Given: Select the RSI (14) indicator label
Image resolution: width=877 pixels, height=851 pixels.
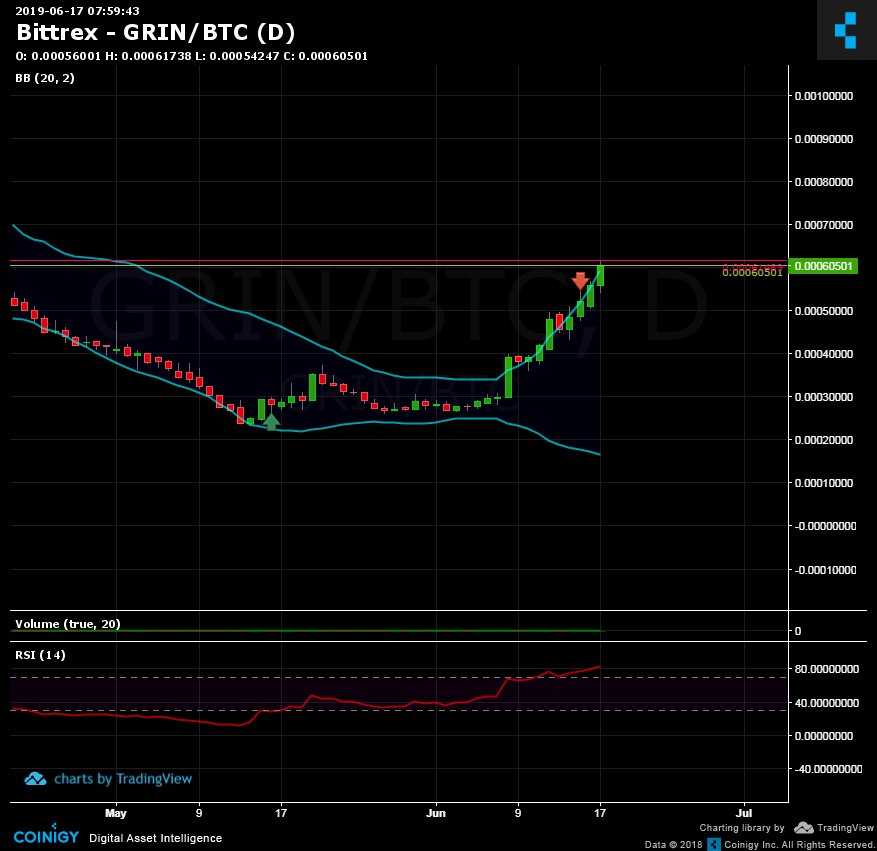Looking at the screenshot, I should [40, 655].
